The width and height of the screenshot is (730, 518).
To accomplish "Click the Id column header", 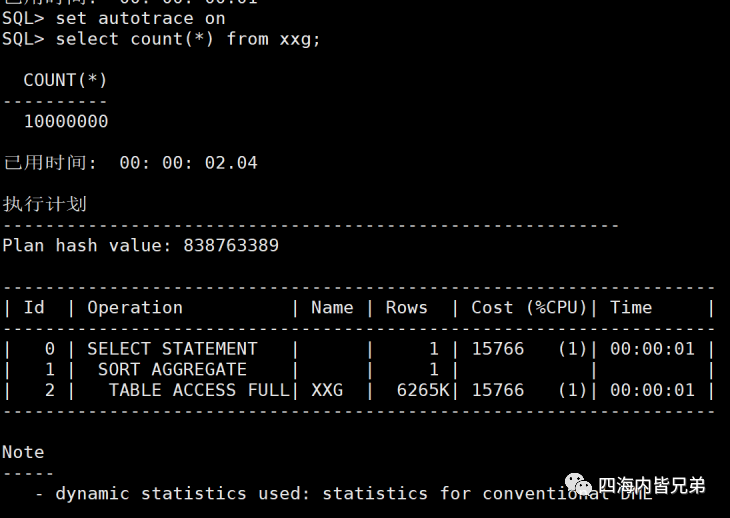I will (34, 308).
